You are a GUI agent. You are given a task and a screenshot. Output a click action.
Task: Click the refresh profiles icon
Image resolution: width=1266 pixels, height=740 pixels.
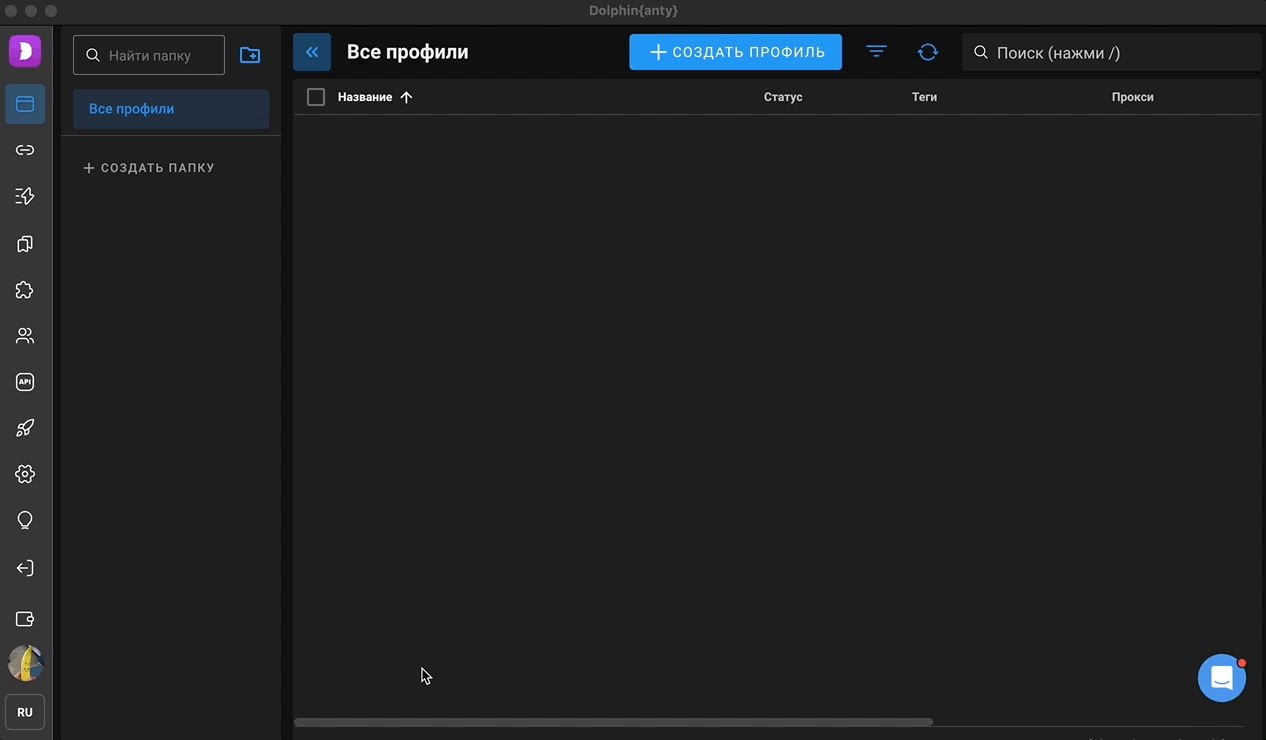pyautogui.click(x=927, y=52)
